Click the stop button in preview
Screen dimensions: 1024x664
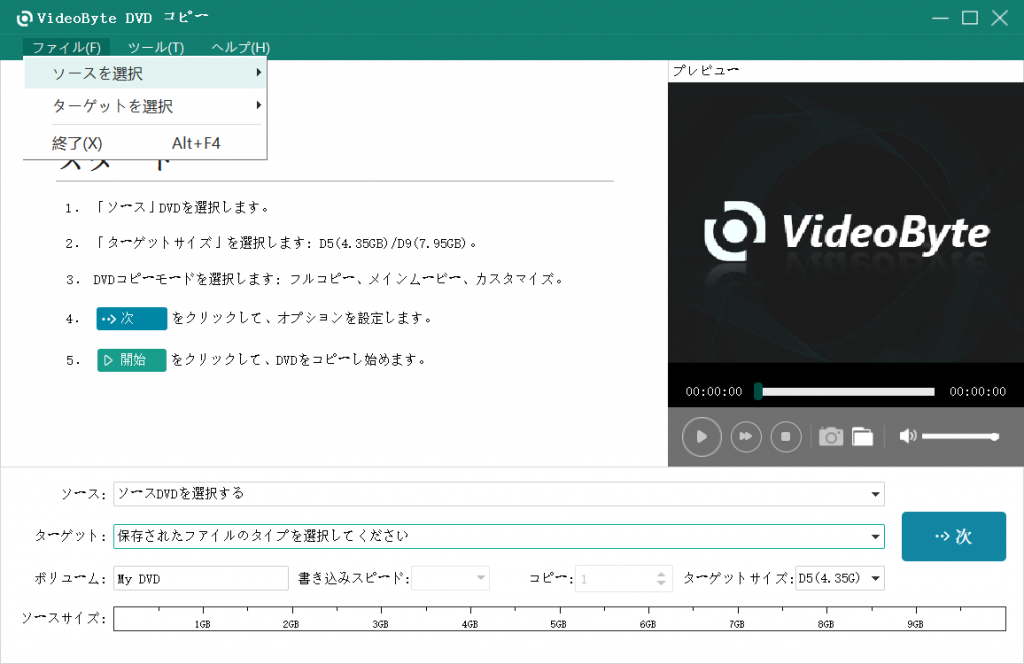tap(786, 436)
